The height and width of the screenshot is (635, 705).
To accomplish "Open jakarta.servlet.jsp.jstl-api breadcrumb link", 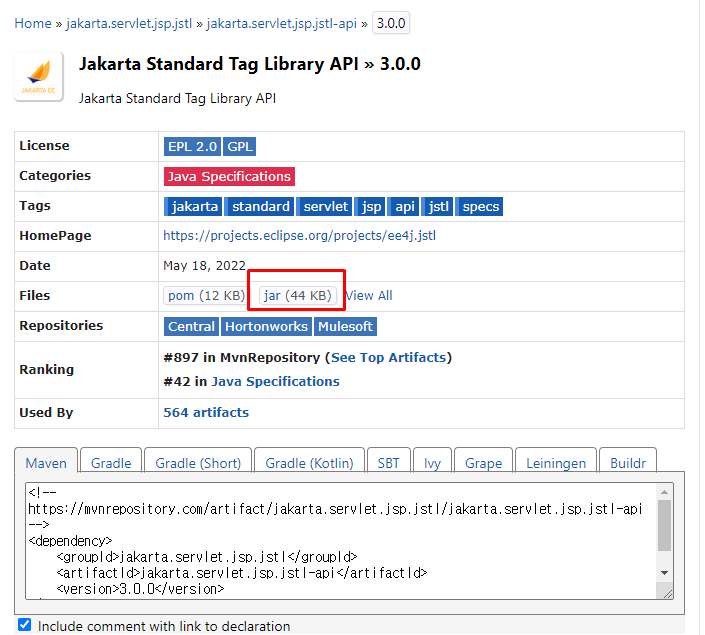I will (281, 23).
